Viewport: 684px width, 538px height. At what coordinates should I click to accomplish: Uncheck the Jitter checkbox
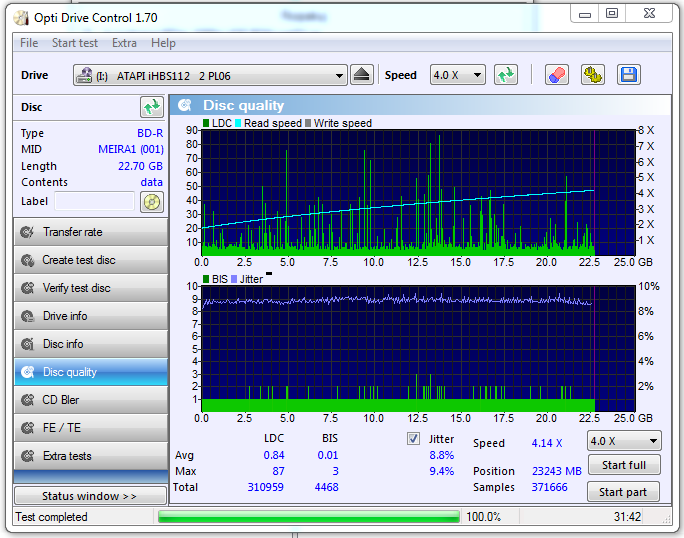coord(413,439)
